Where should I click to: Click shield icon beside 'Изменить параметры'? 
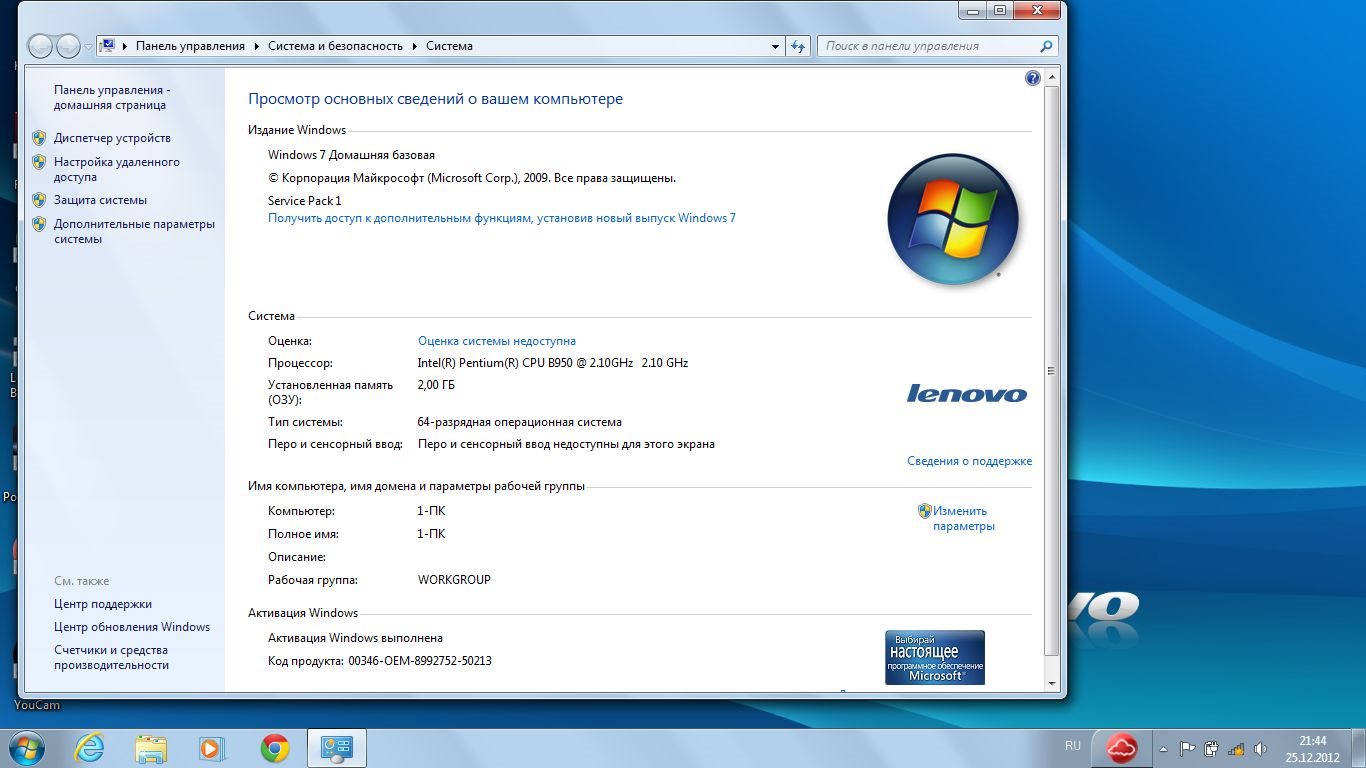click(x=925, y=511)
